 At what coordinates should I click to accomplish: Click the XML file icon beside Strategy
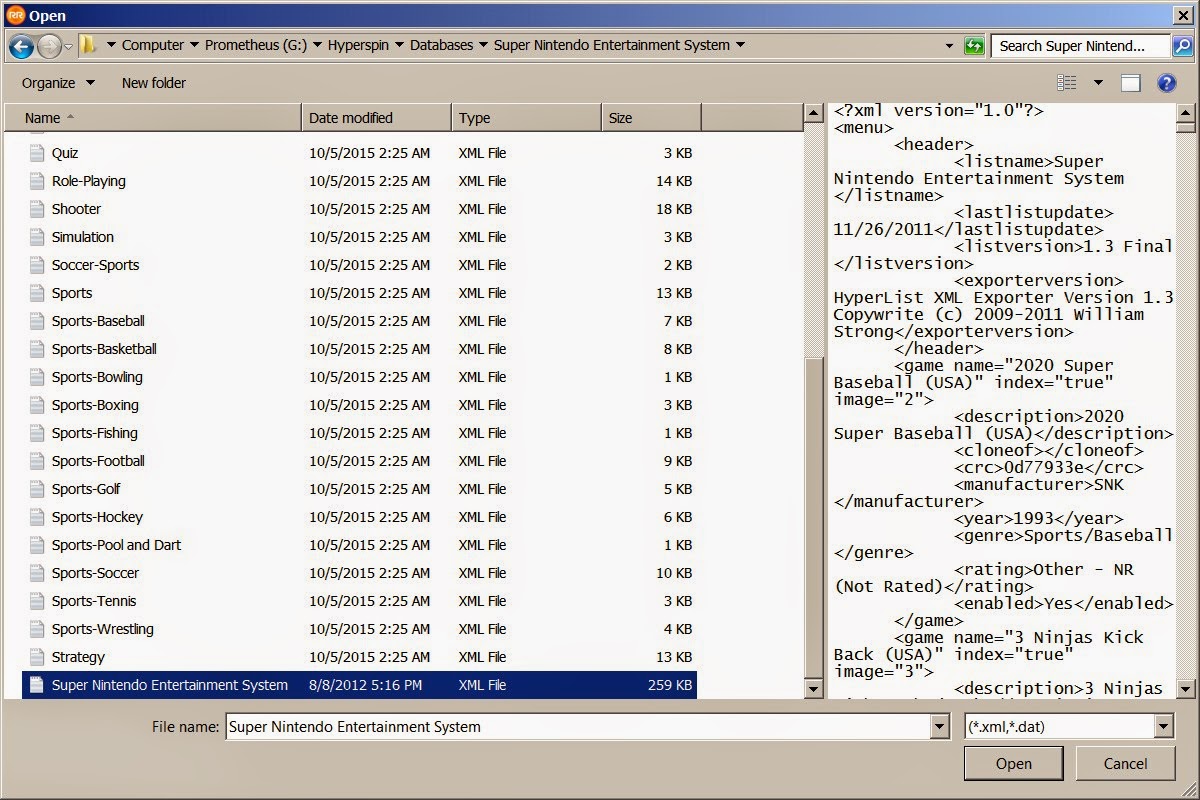point(36,657)
